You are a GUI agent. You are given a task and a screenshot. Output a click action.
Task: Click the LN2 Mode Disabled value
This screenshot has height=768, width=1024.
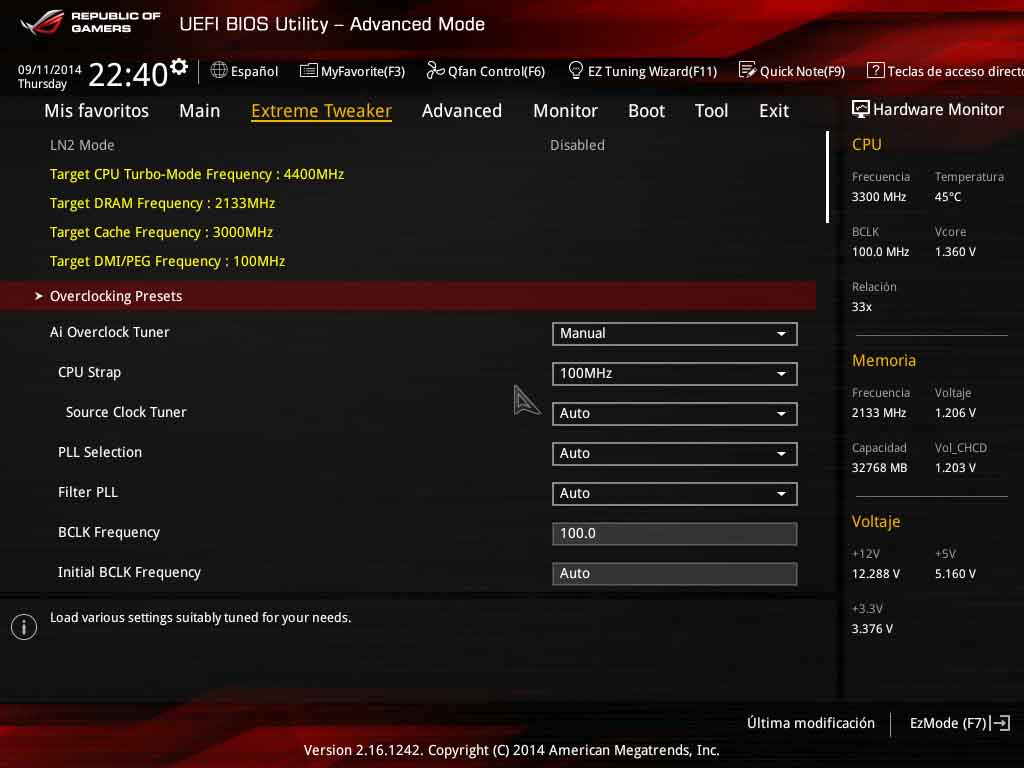tap(577, 145)
